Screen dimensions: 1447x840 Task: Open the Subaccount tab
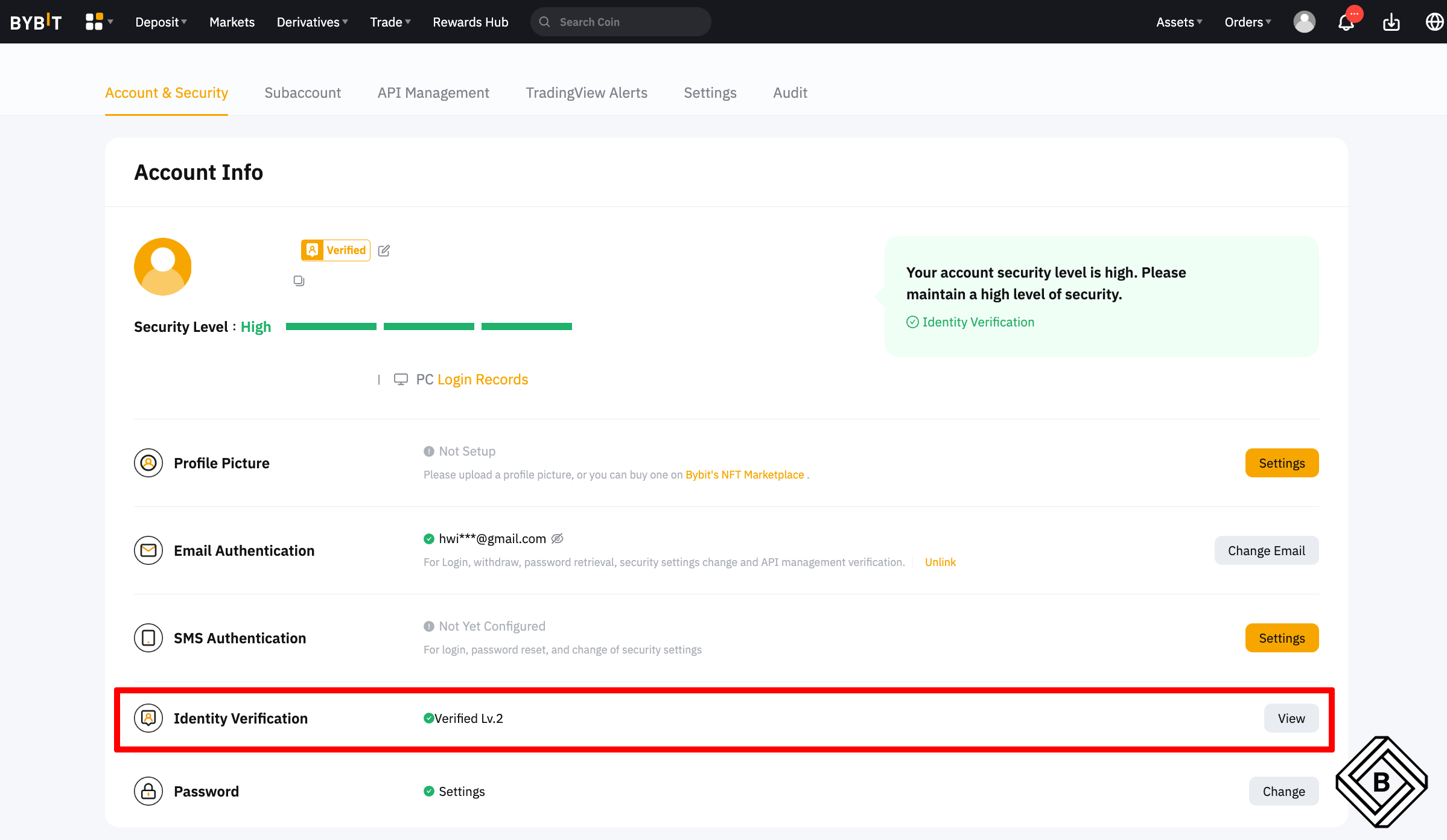tap(302, 93)
